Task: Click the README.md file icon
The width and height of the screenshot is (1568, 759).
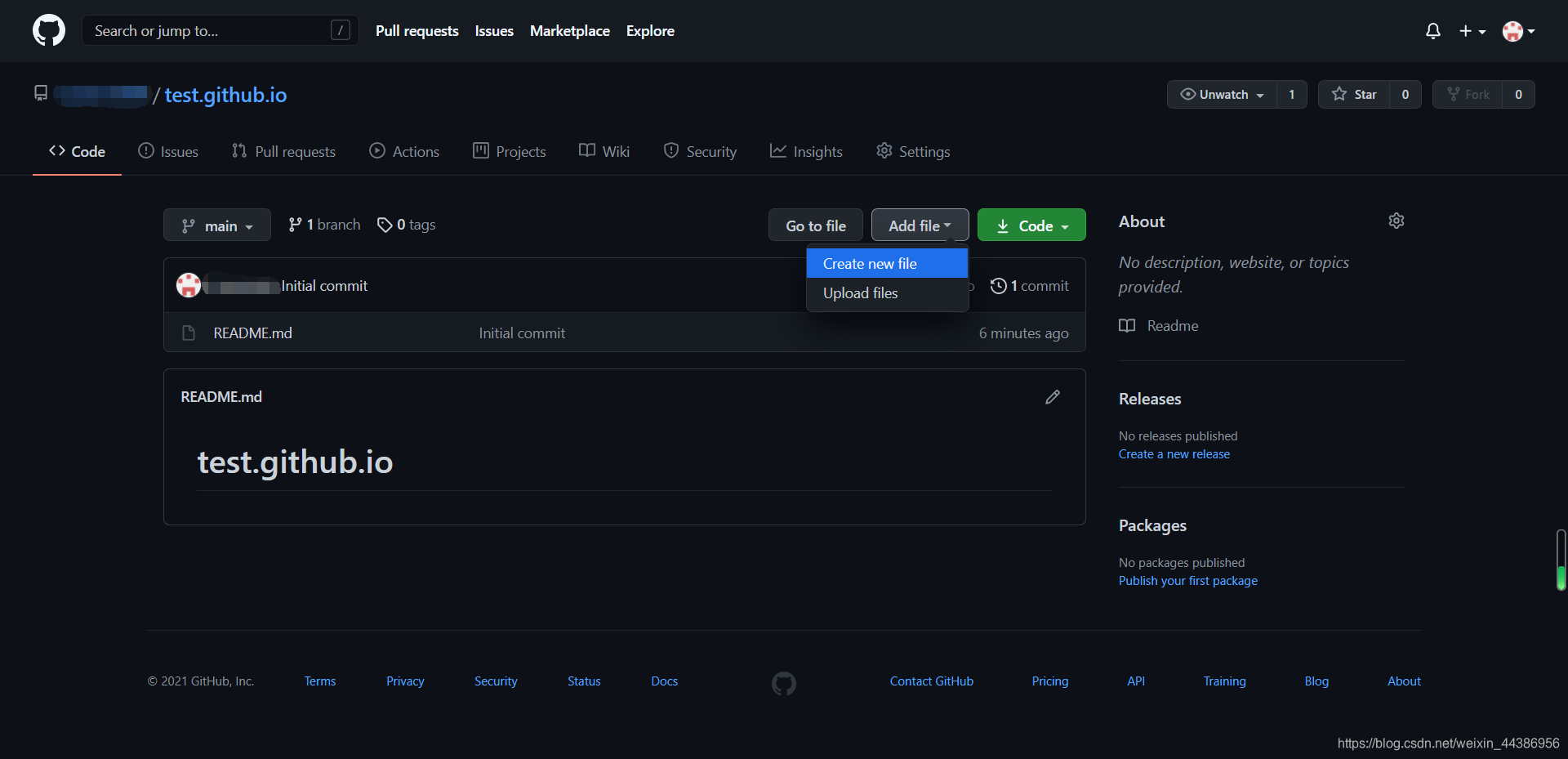Action: (189, 333)
